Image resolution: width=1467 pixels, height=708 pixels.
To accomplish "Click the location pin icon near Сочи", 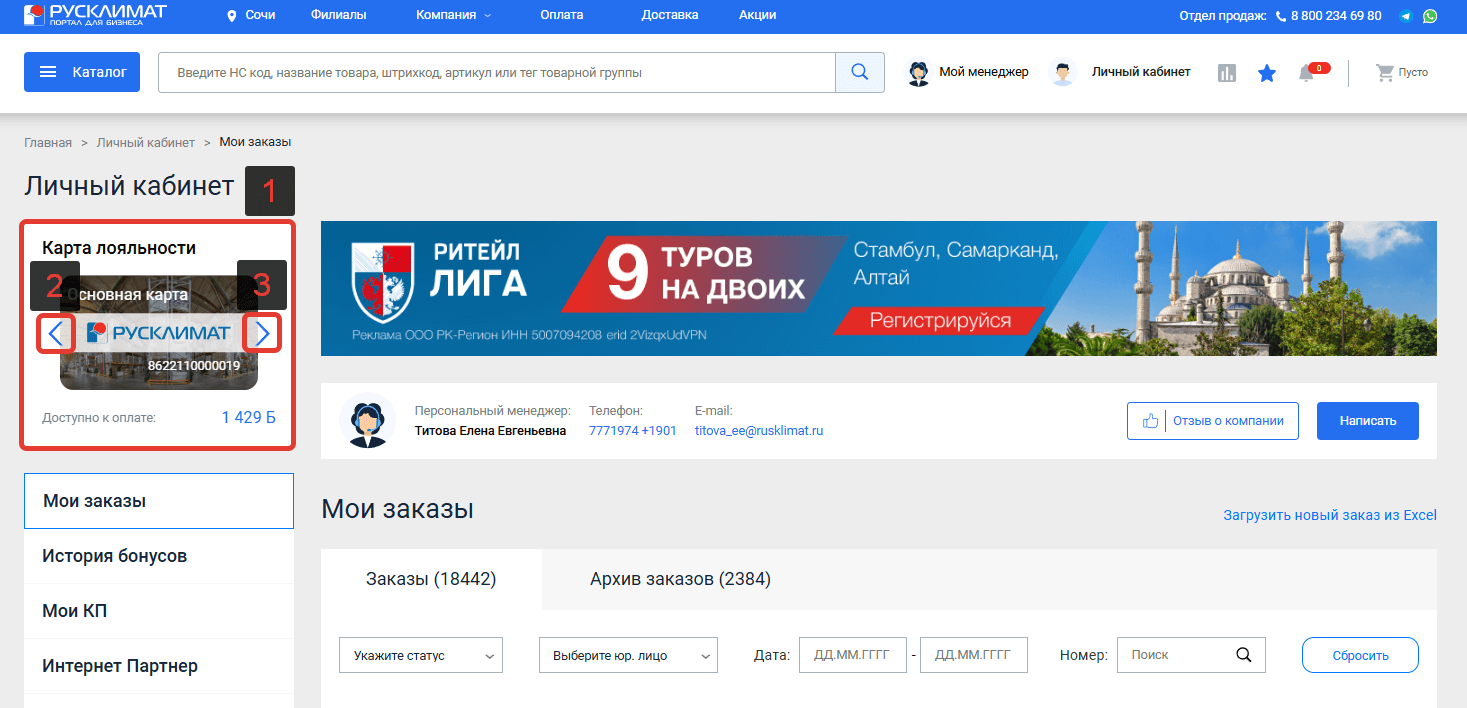I will pyautogui.click(x=232, y=16).
